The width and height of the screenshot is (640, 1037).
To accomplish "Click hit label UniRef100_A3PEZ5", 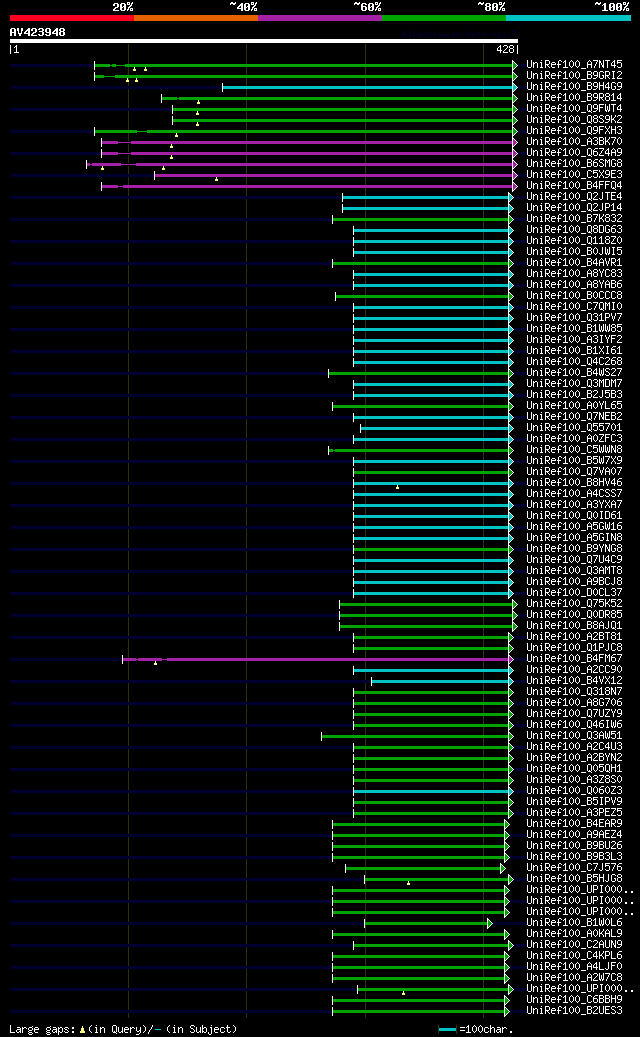I will 574,812.
